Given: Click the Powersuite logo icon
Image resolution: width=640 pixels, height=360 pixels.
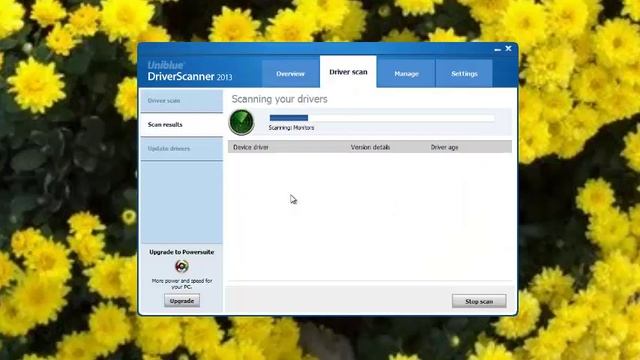Looking at the screenshot, I should pyautogui.click(x=182, y=266).
